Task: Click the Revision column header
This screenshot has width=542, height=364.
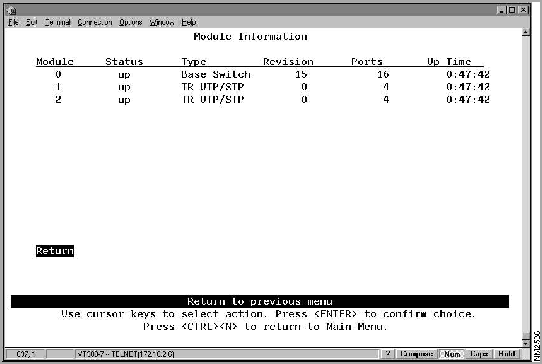Action: (x=288, y=62)
